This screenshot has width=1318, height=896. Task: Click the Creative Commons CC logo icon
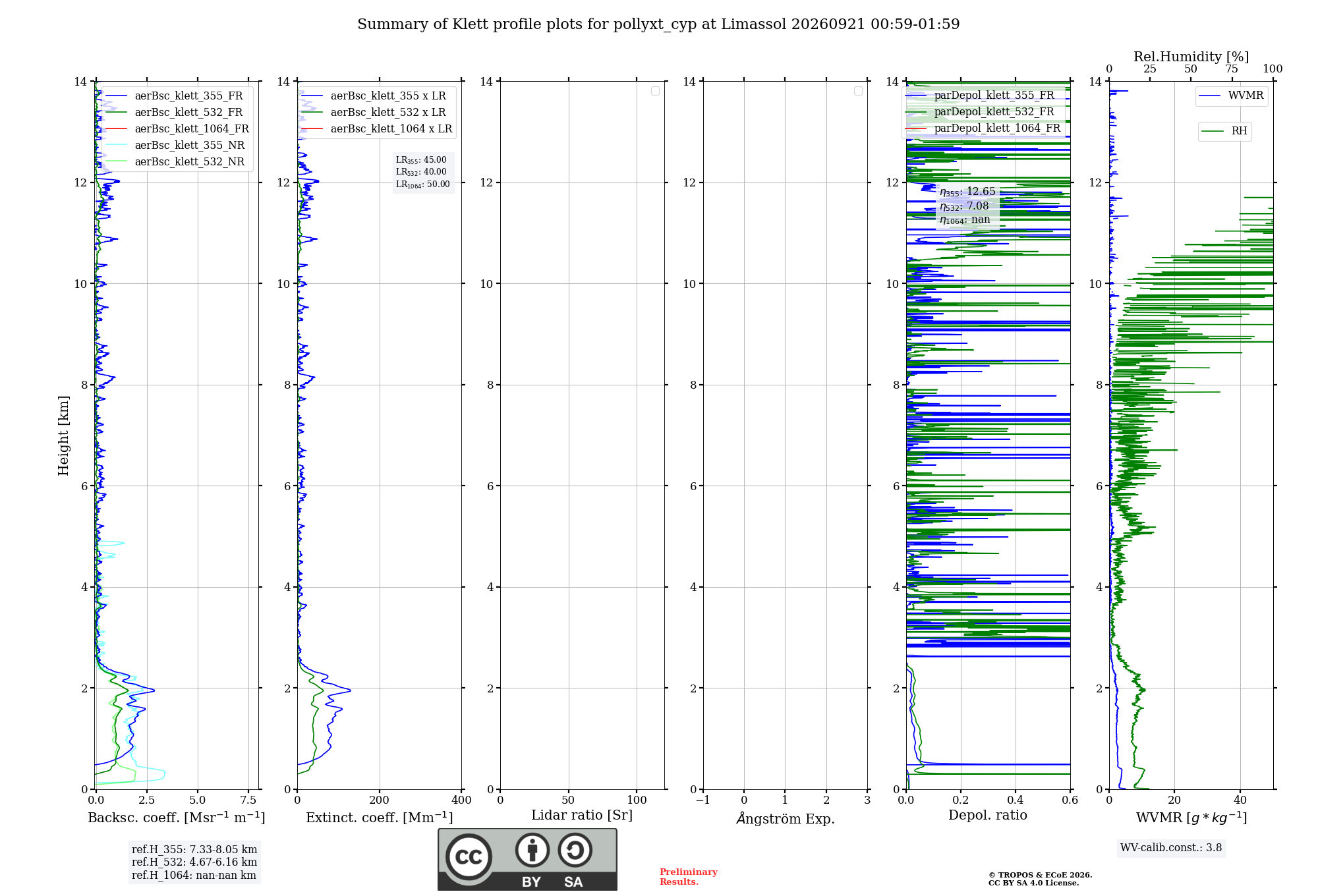point(469,856)
